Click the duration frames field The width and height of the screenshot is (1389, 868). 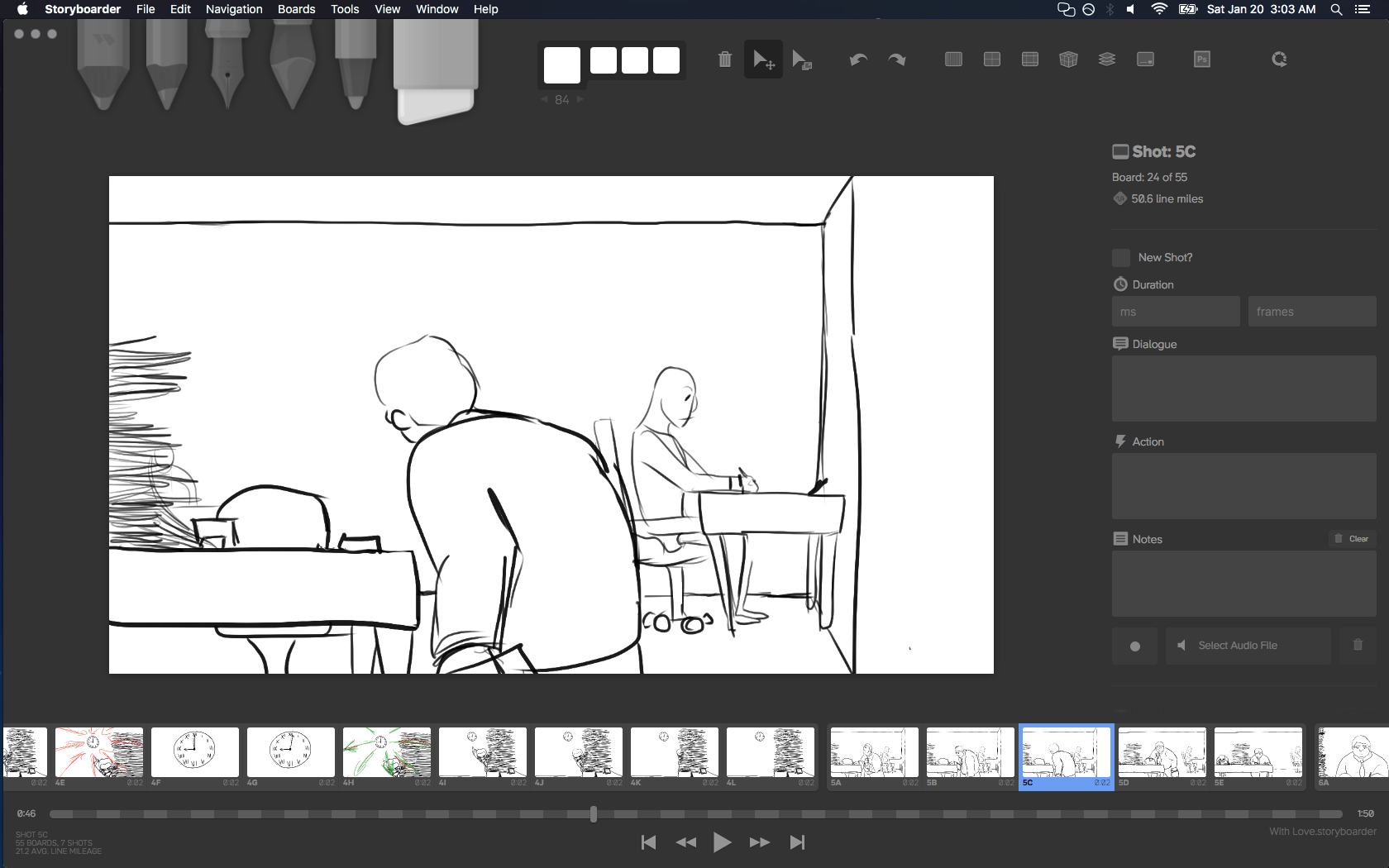1312,312
